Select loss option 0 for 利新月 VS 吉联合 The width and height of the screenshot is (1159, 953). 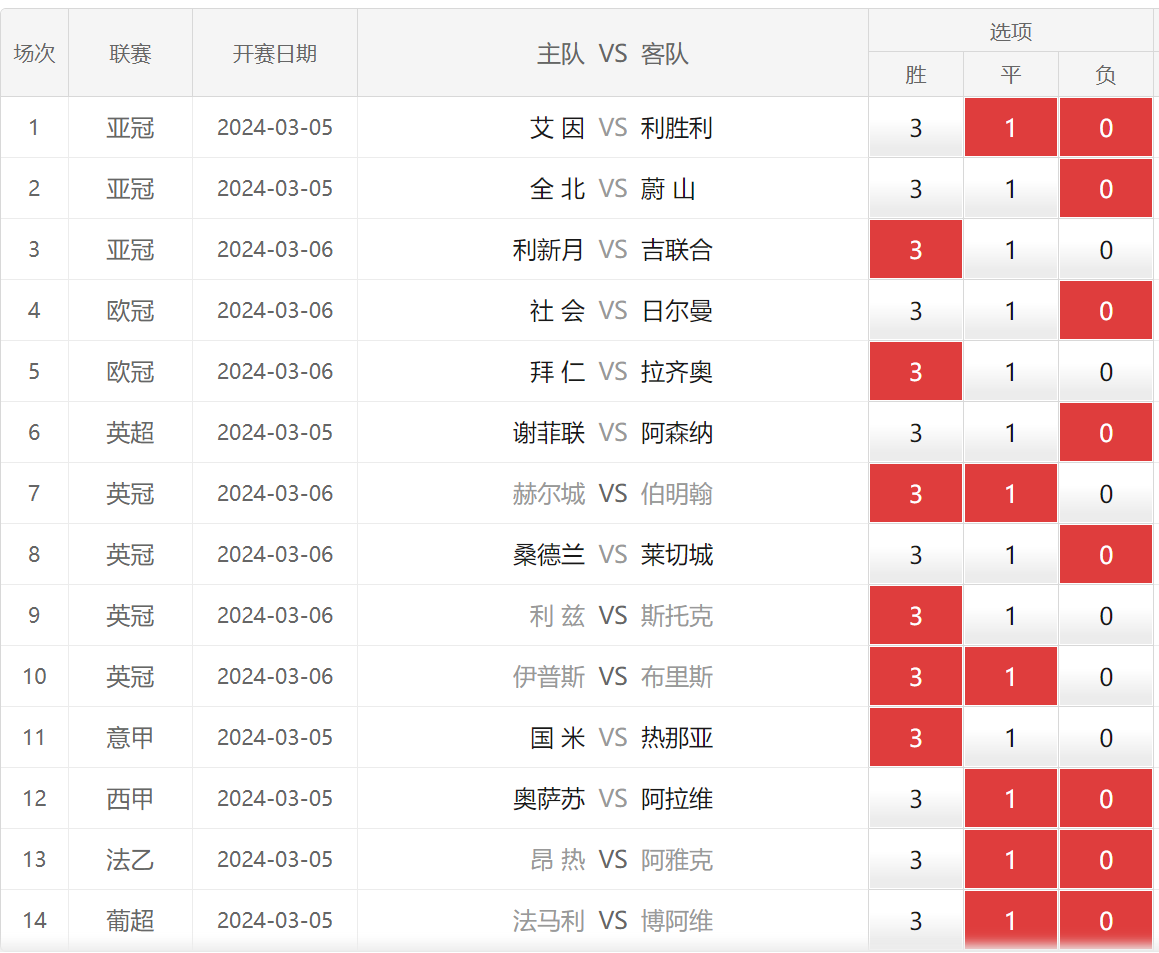click(x=1106, y=249)
